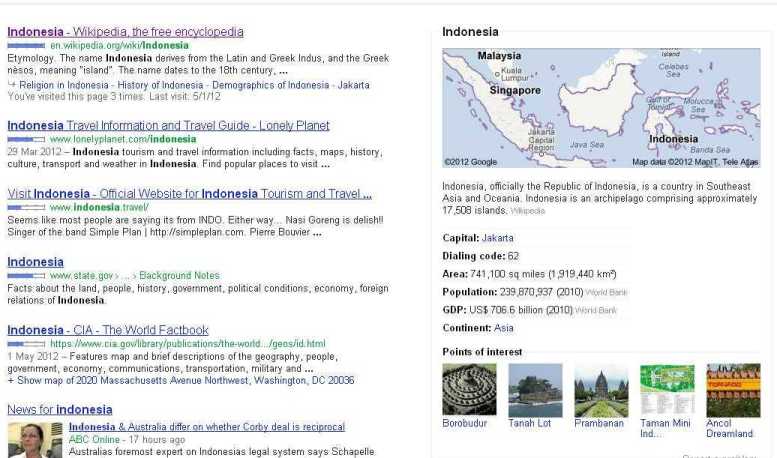Screen dimensions: 777x458
Task: Open the Jakarta capital link
Action: (x=498, y=238)
